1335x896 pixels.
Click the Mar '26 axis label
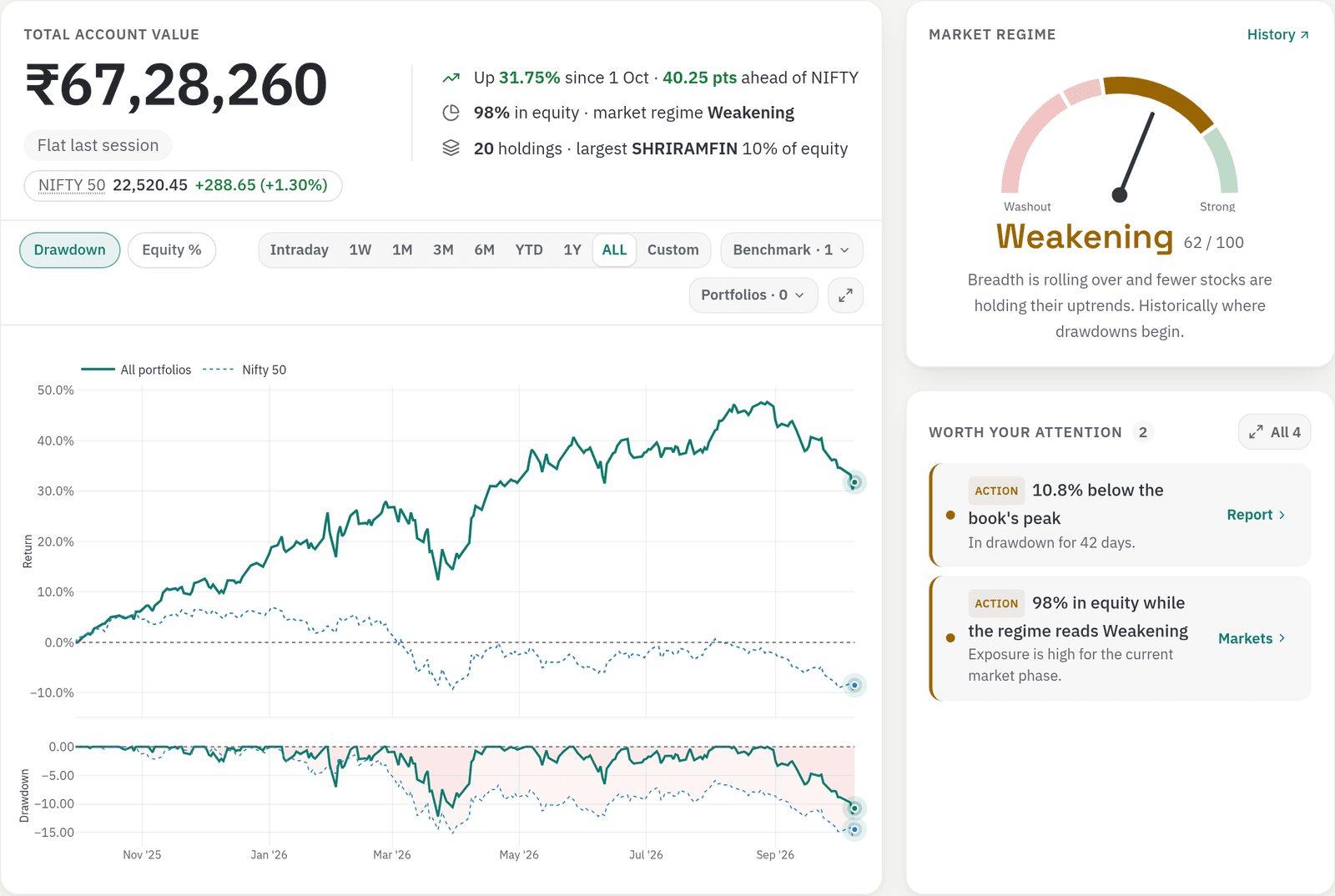(x=392, y=855)
